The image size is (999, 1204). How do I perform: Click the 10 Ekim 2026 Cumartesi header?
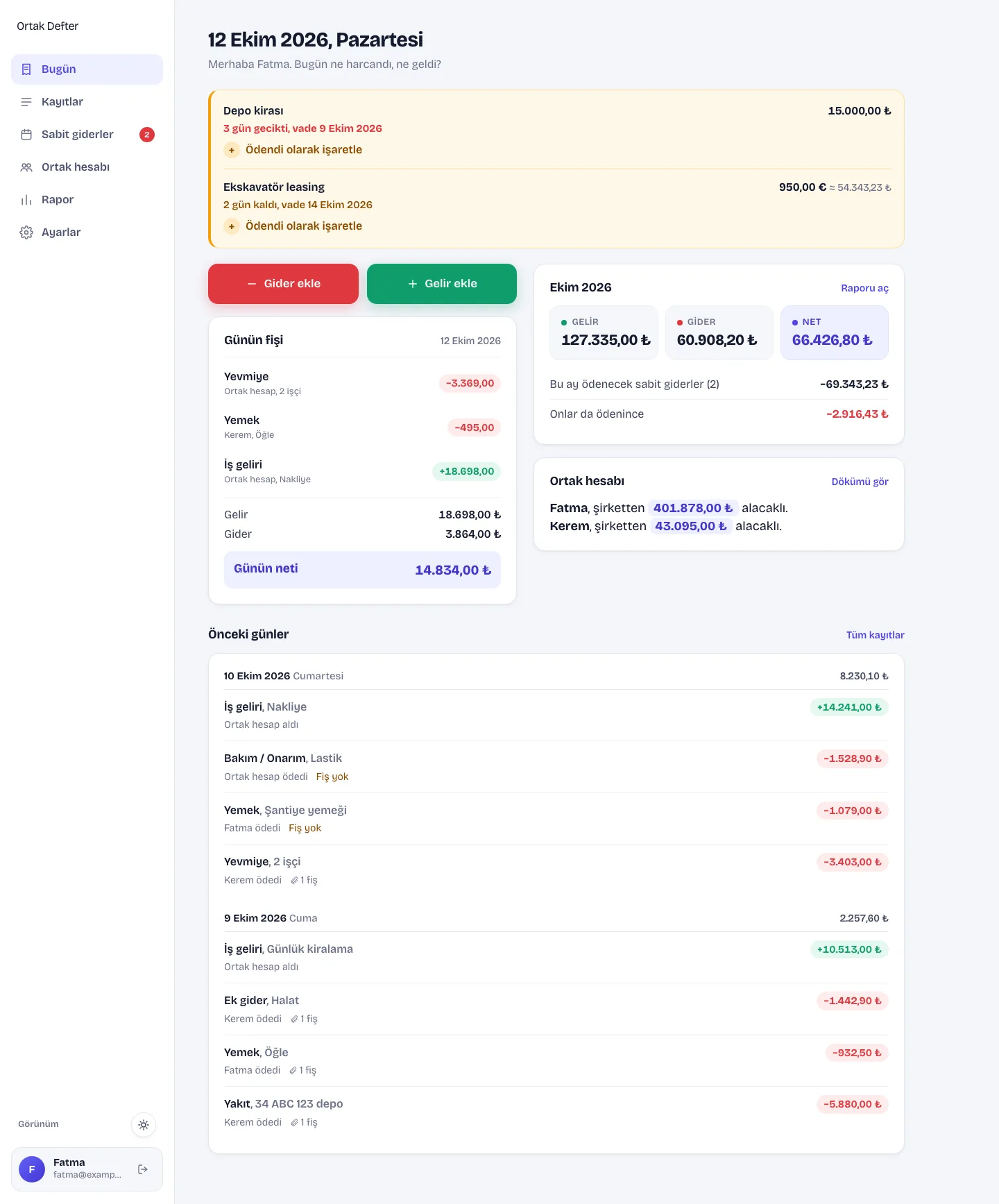pos(283,676)
